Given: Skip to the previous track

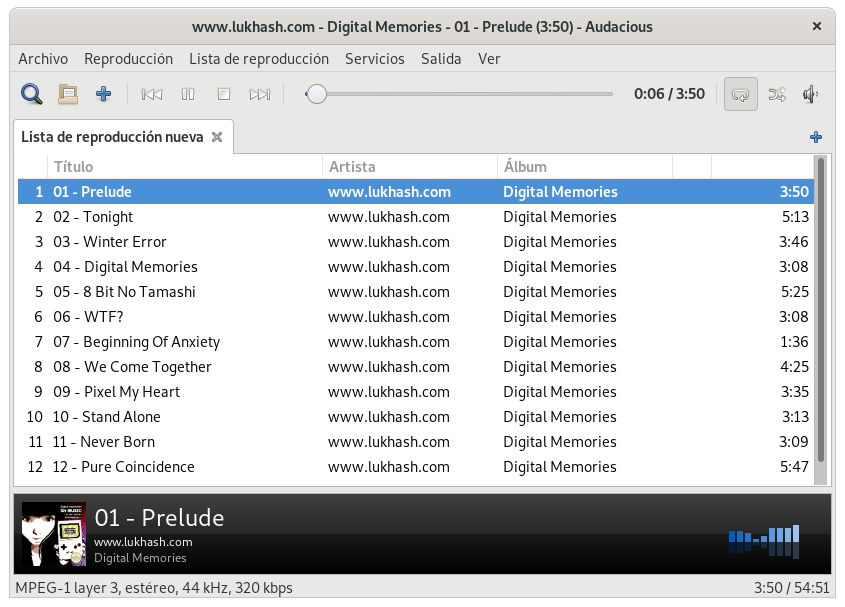Looking at the screenshot, I should (152, 94).
